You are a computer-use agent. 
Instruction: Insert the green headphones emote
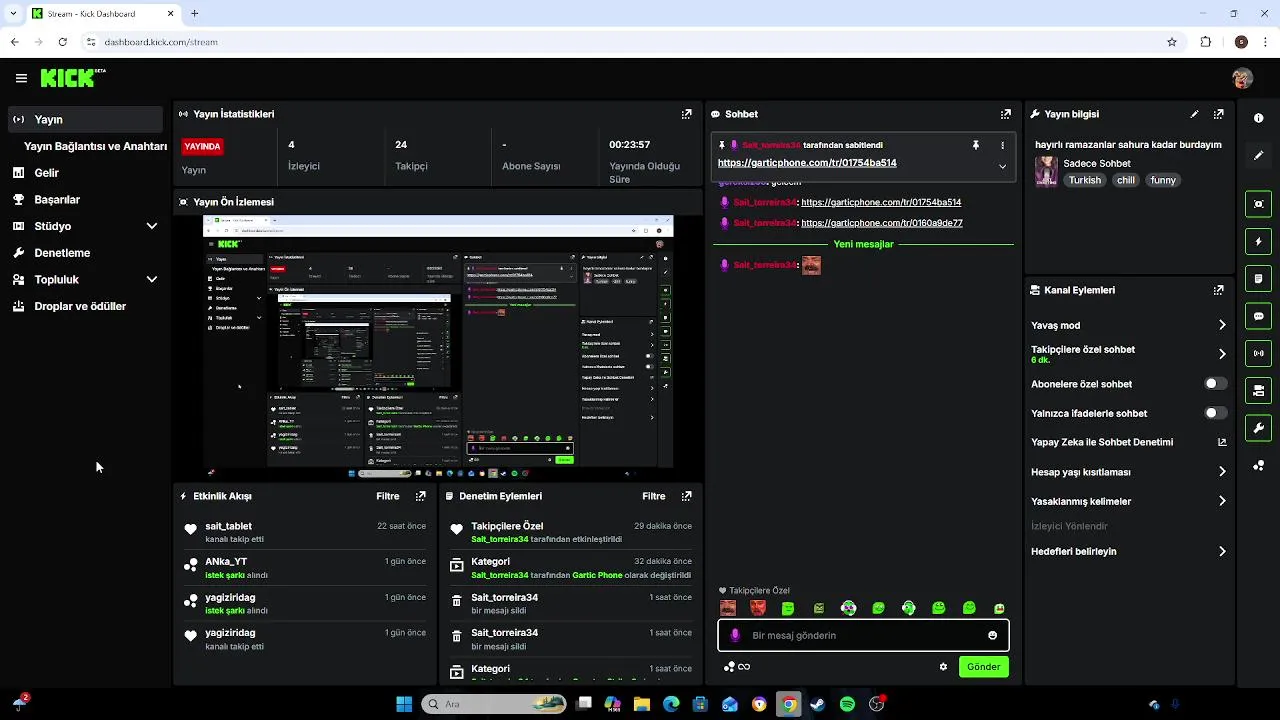tap(908, 608)
